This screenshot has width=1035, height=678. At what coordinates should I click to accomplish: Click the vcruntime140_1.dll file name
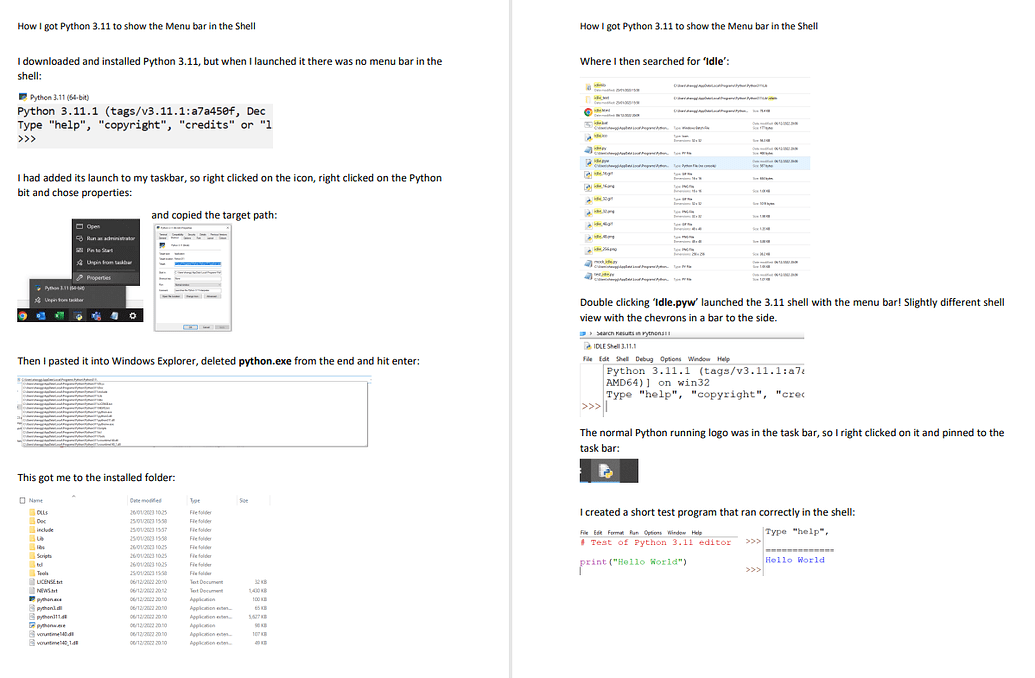click(x=57, y=642)
